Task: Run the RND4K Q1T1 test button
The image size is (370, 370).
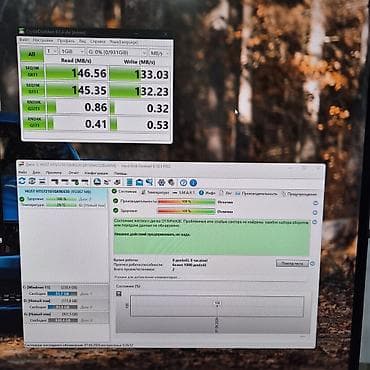Action: coord(34,123)
